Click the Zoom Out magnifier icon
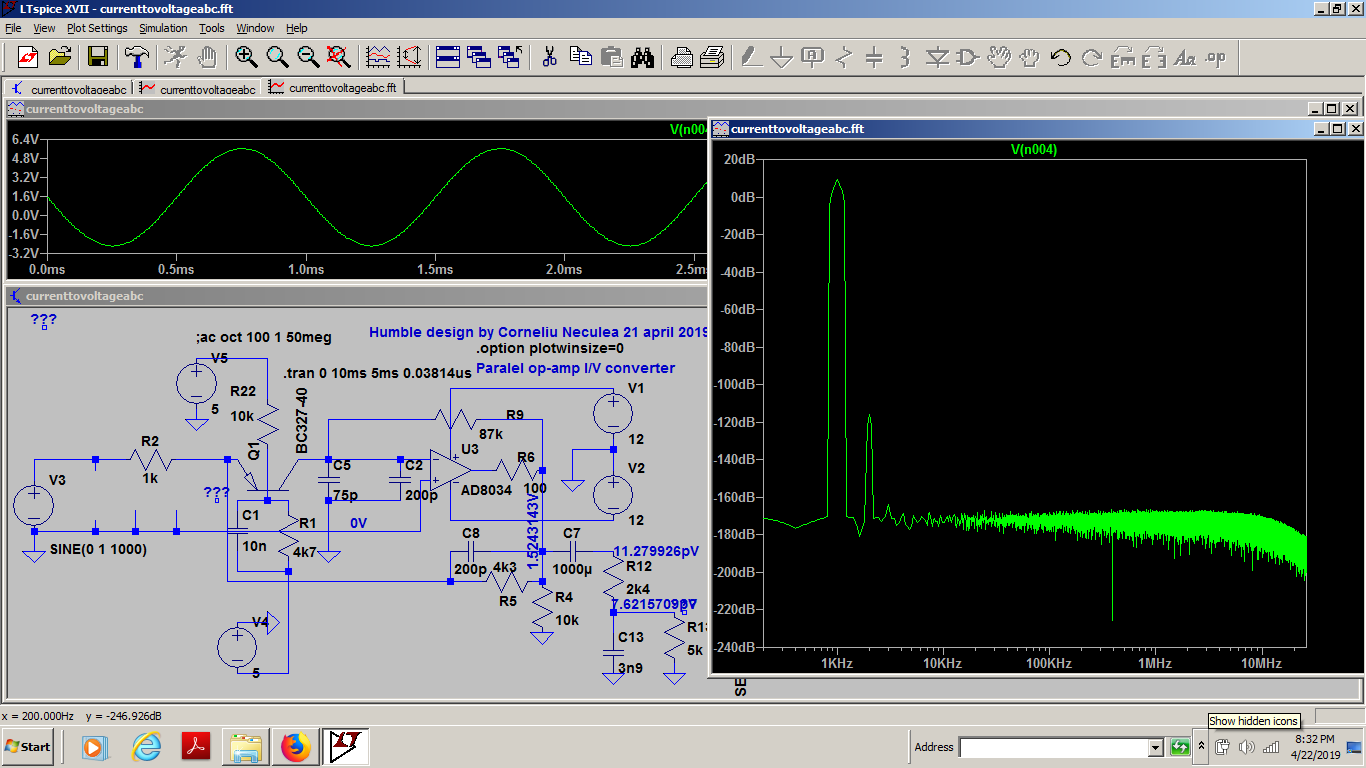This screenshot has height=768, width=1366. click(308, 56)
